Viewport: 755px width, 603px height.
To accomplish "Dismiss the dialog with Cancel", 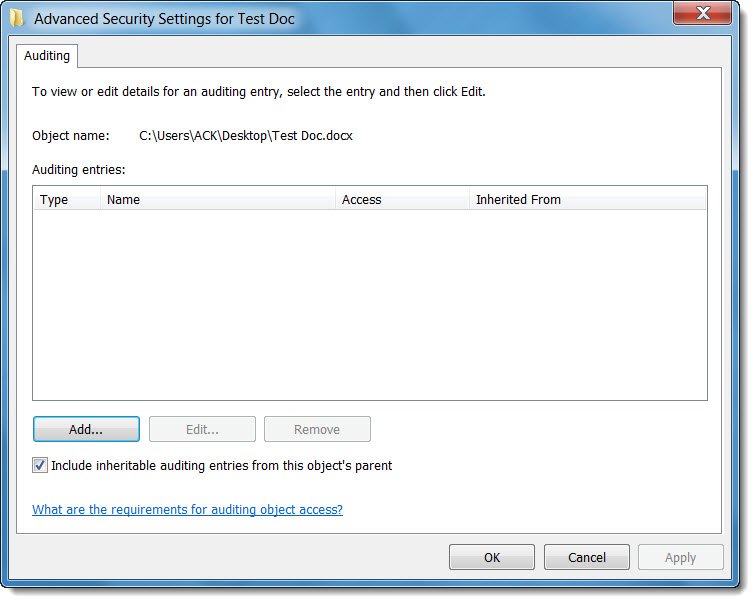I will pyautogui.click(x=587, y=557).
